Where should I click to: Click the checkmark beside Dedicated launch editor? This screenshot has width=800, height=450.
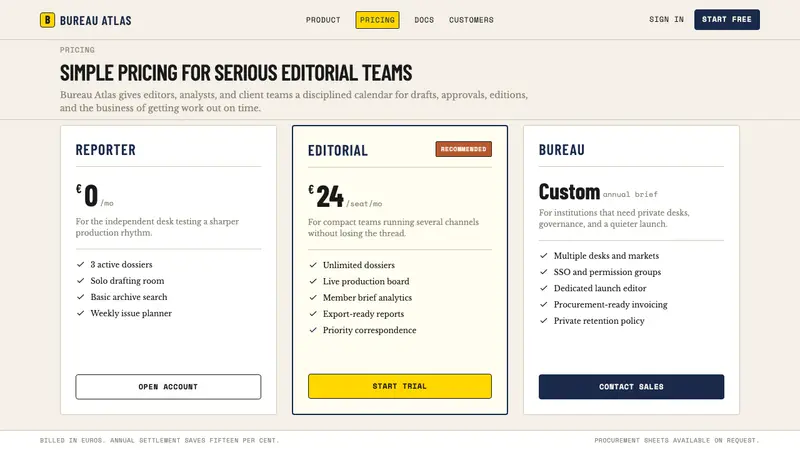point(543,288)
